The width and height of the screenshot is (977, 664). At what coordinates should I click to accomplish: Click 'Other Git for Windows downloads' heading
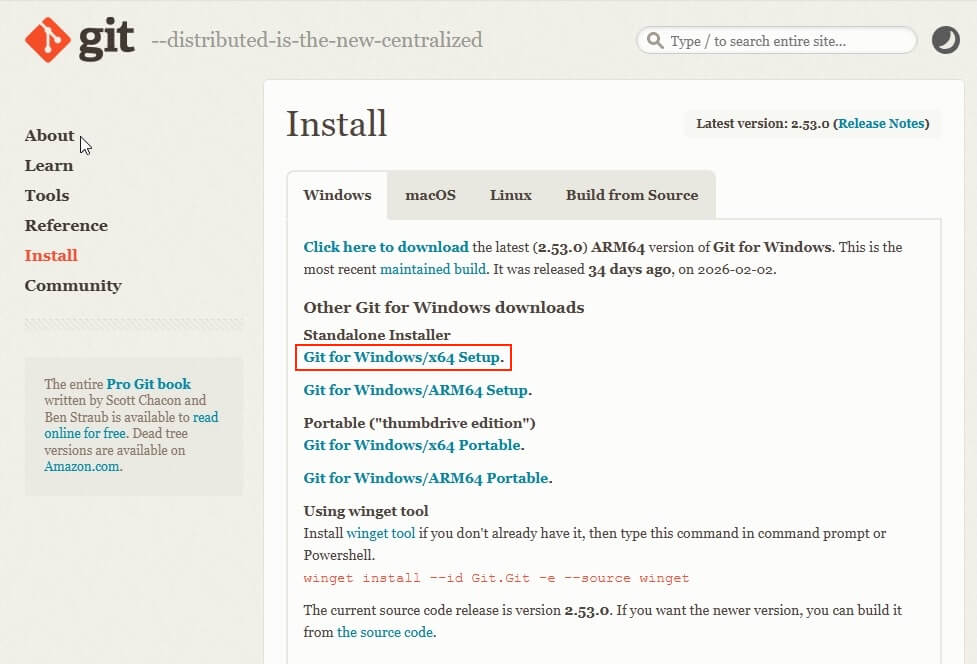click(x=444, y=307)
